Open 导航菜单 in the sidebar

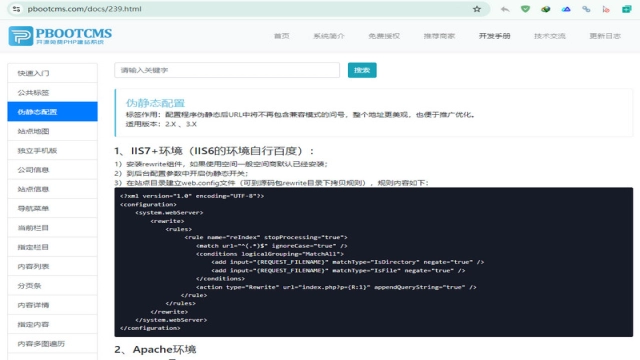coord(53,209)
